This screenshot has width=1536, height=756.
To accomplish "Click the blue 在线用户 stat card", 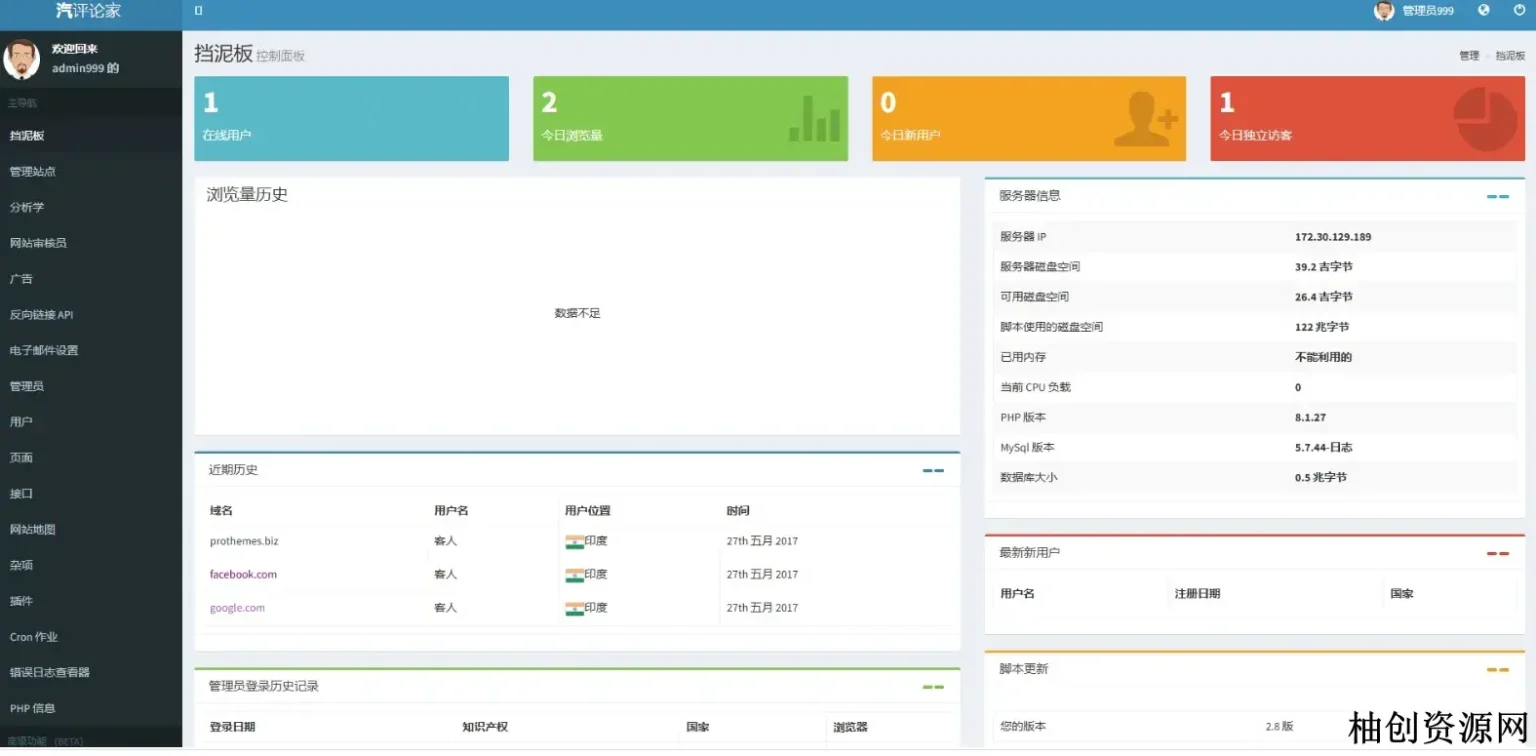I will tap(351, 118).
